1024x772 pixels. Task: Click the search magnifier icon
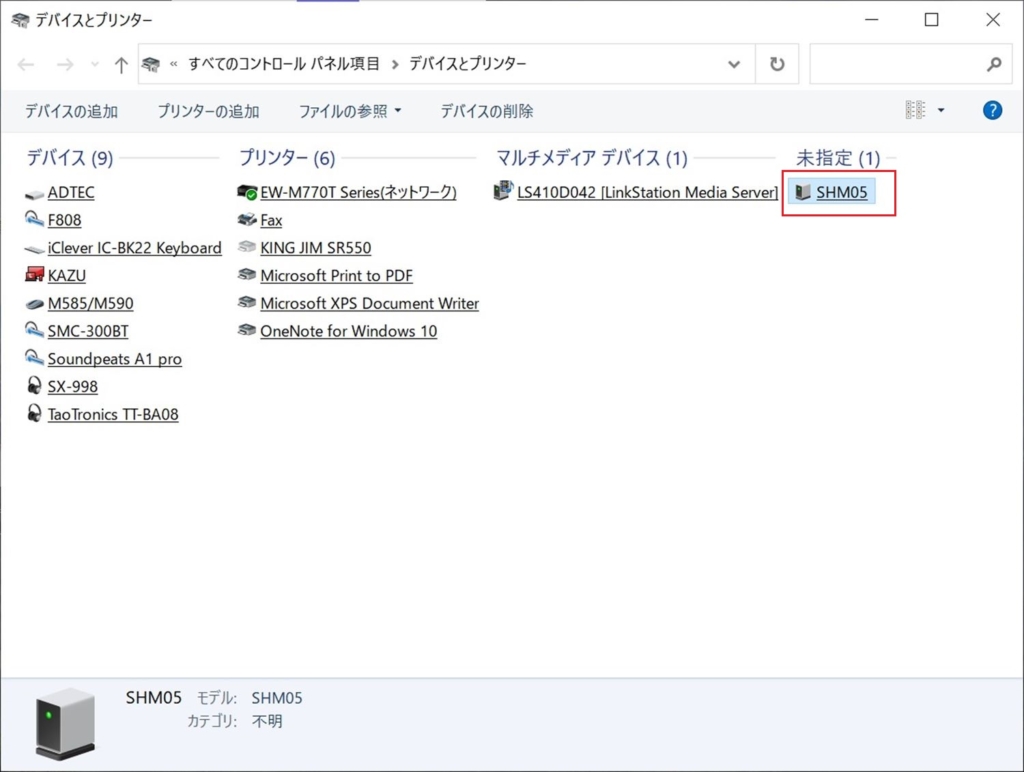coord(993,64)
